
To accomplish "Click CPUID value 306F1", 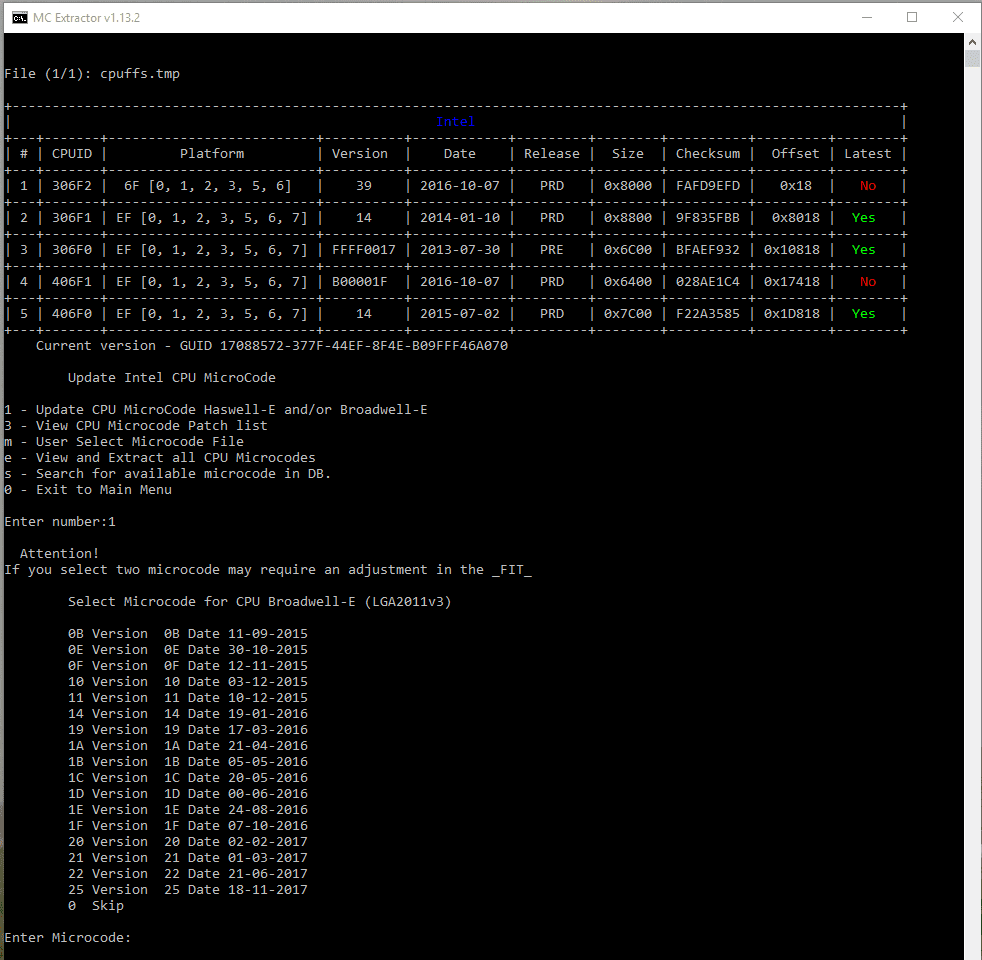I will 72,218.
